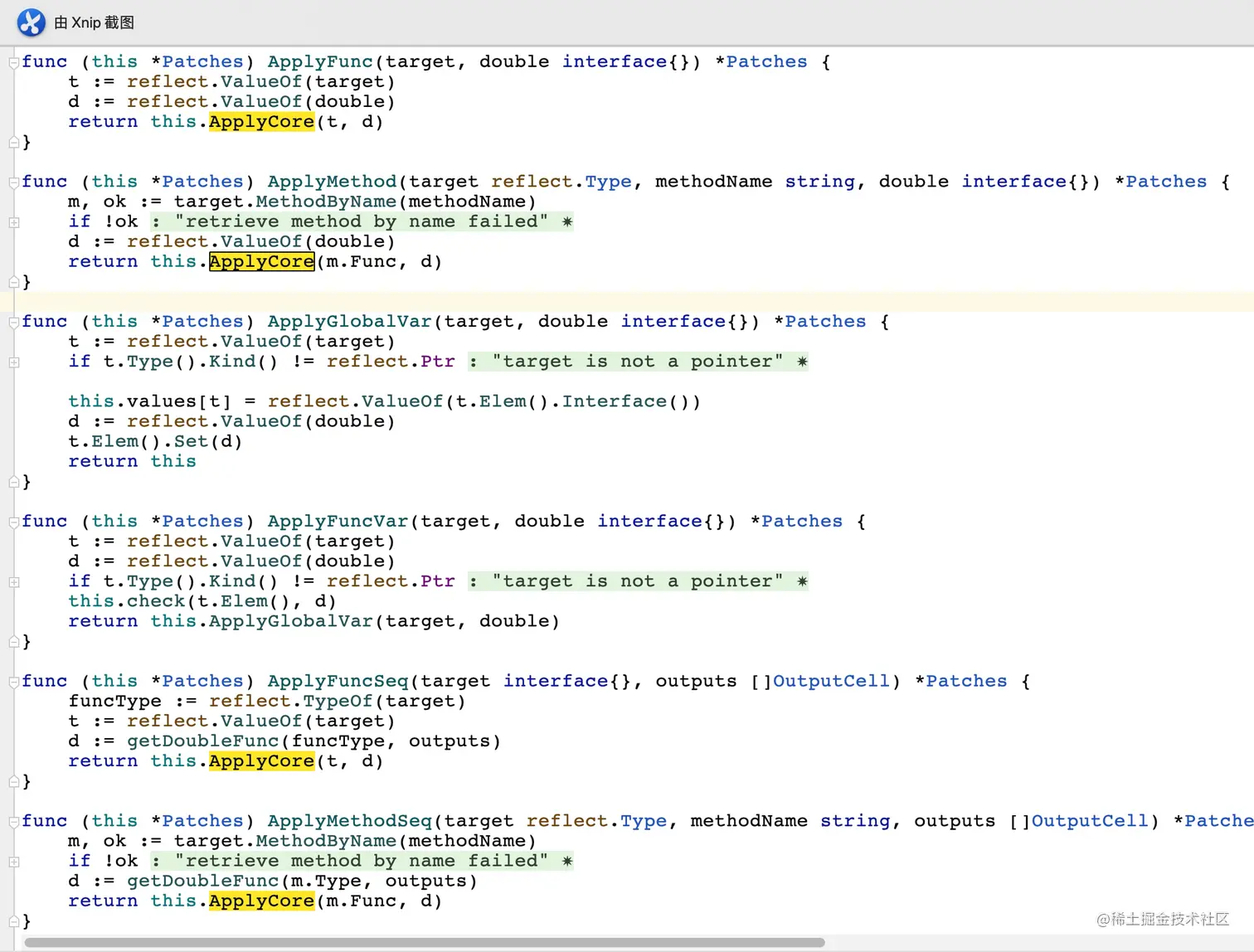
Task: Expand the folded "if !ok" gutter marker in ApplyMethodSeq
Action: click(x=14, y=862)
